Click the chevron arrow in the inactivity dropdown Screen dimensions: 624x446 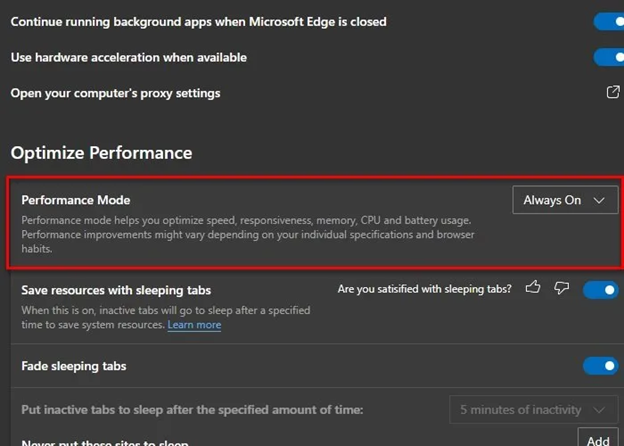(600, 409)
